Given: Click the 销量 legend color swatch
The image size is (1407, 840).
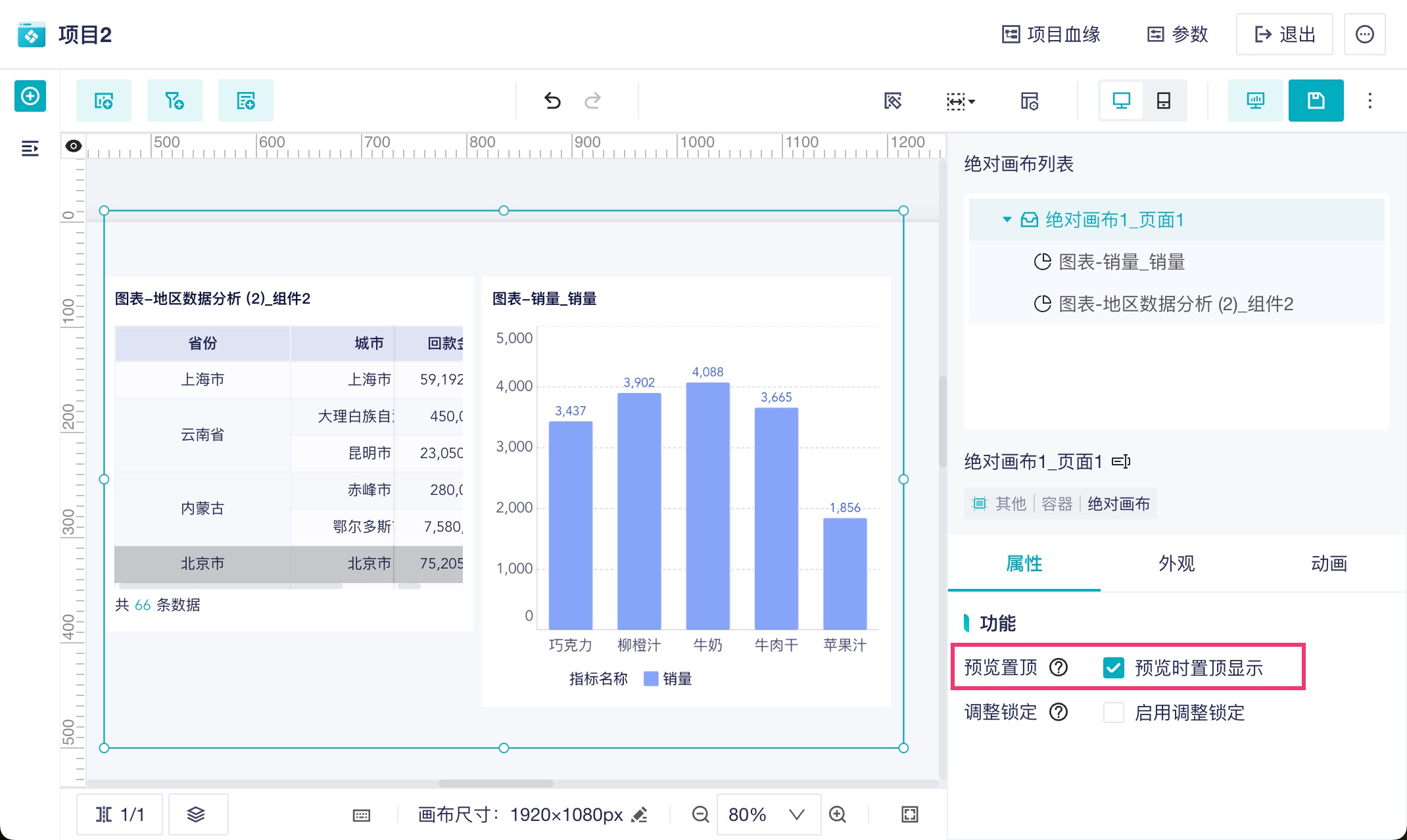Looking at the screenshot, I should click(x=650, y=678).
